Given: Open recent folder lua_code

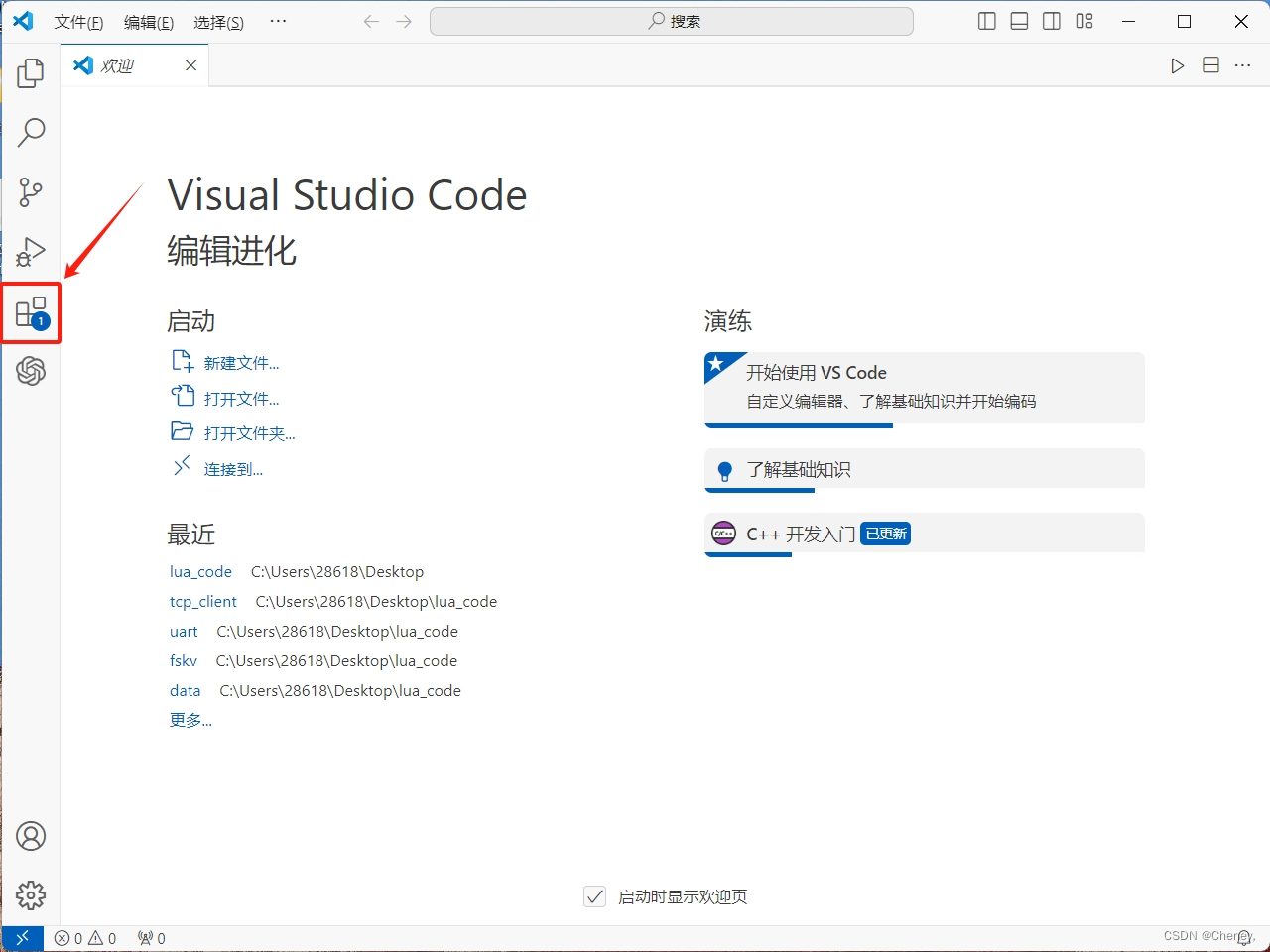Looking at the screenshot, I should pyautogui.click(x=200, y=572).
